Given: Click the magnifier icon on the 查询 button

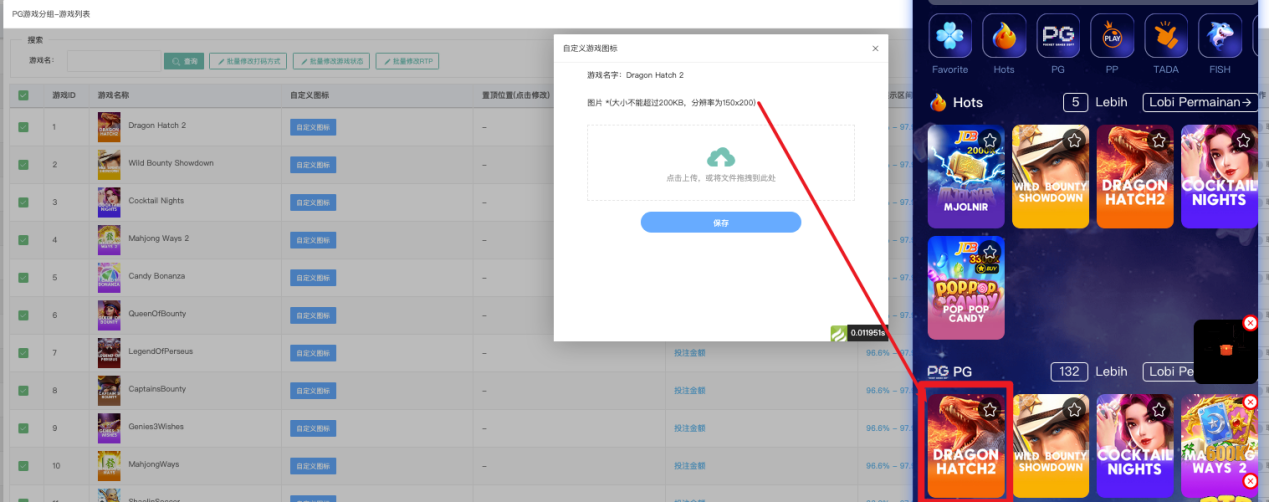Looking at the screenshot, I should 176,62.
